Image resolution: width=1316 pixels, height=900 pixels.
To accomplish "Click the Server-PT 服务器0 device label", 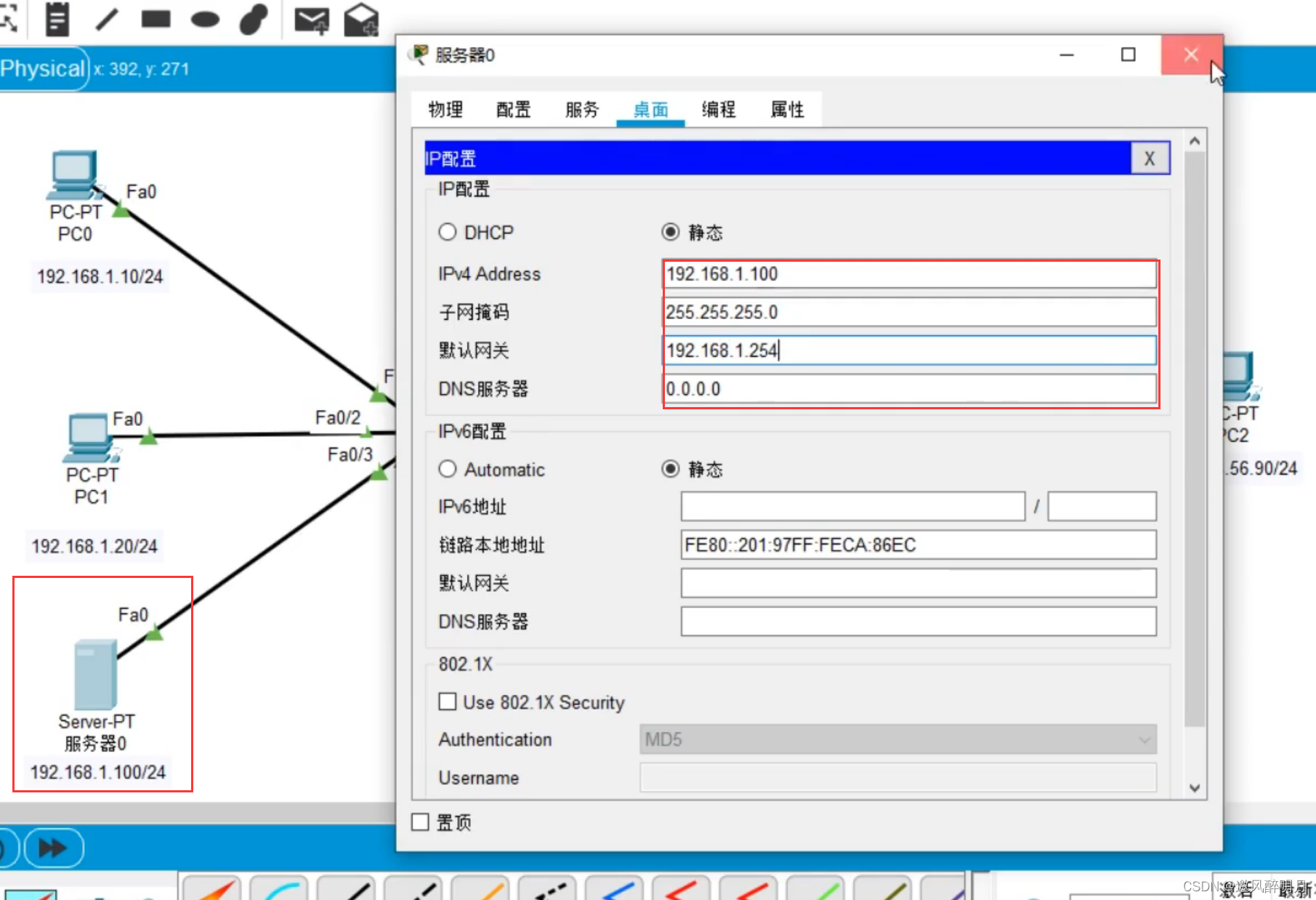I will pos(97,733).
